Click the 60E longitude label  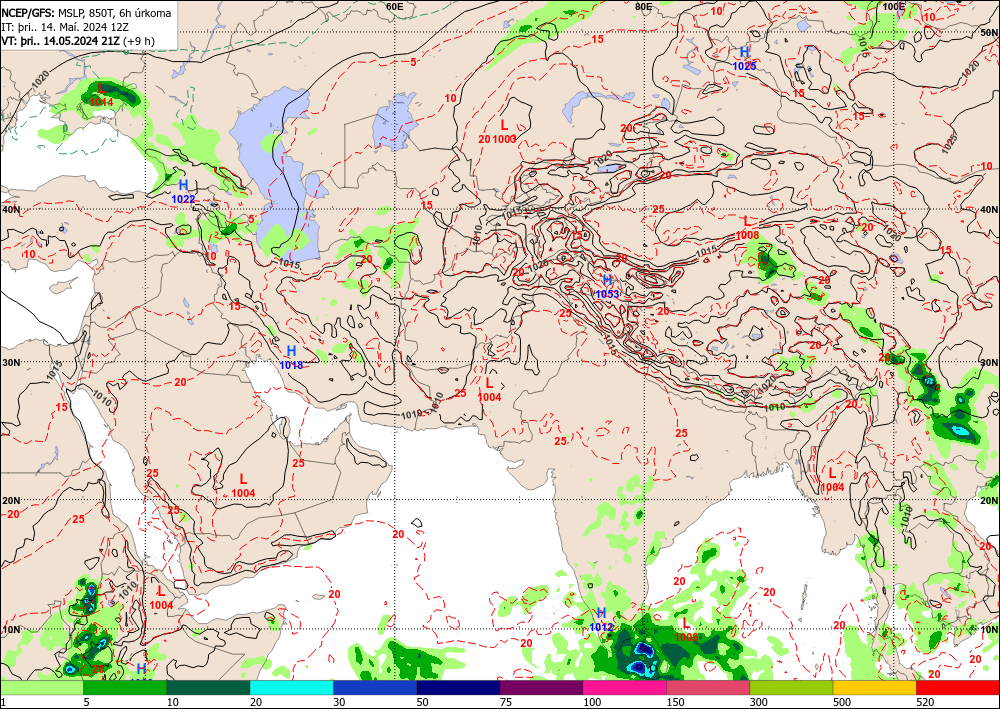click(x=395, y=6)
